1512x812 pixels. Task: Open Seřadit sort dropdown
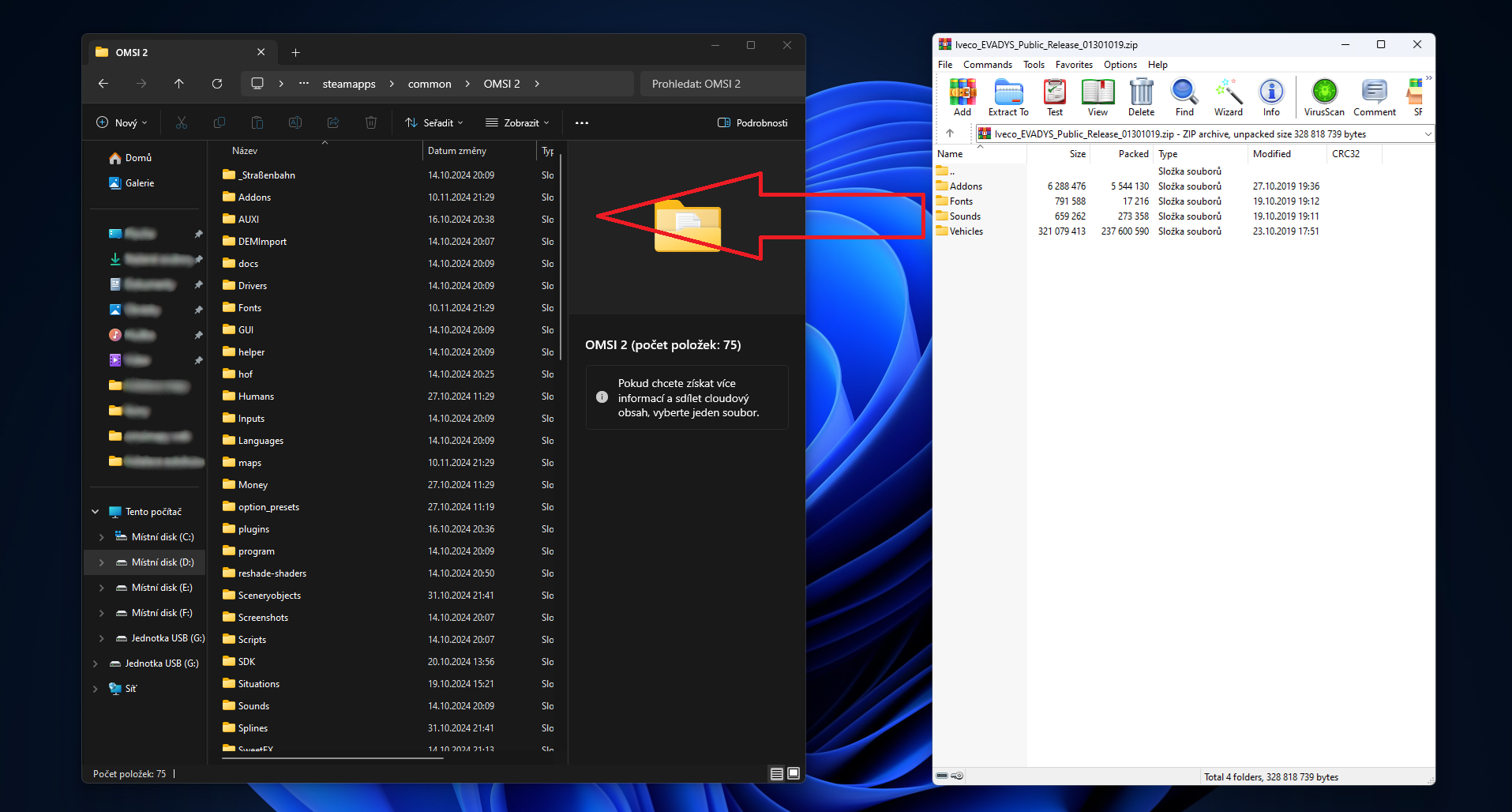point(433,122)
